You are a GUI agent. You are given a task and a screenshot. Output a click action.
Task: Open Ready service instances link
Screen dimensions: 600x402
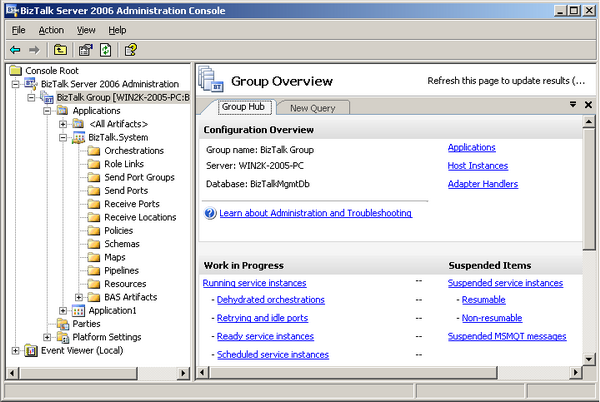[265, 337]
